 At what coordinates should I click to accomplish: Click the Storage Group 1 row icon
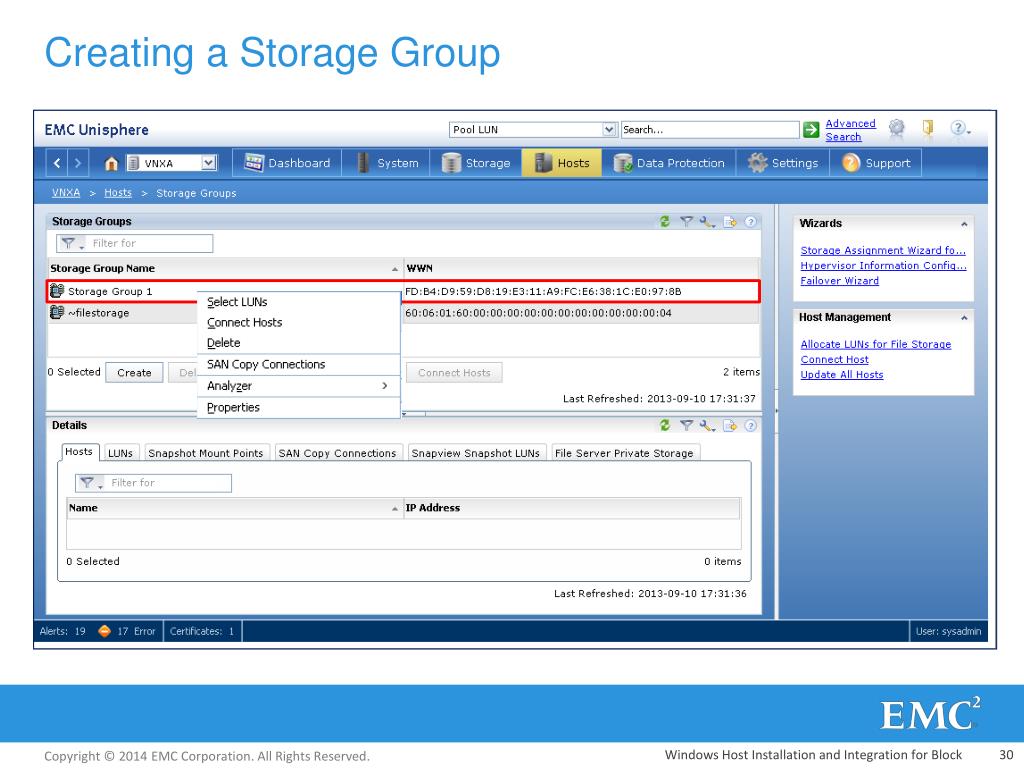click(57, 291)
